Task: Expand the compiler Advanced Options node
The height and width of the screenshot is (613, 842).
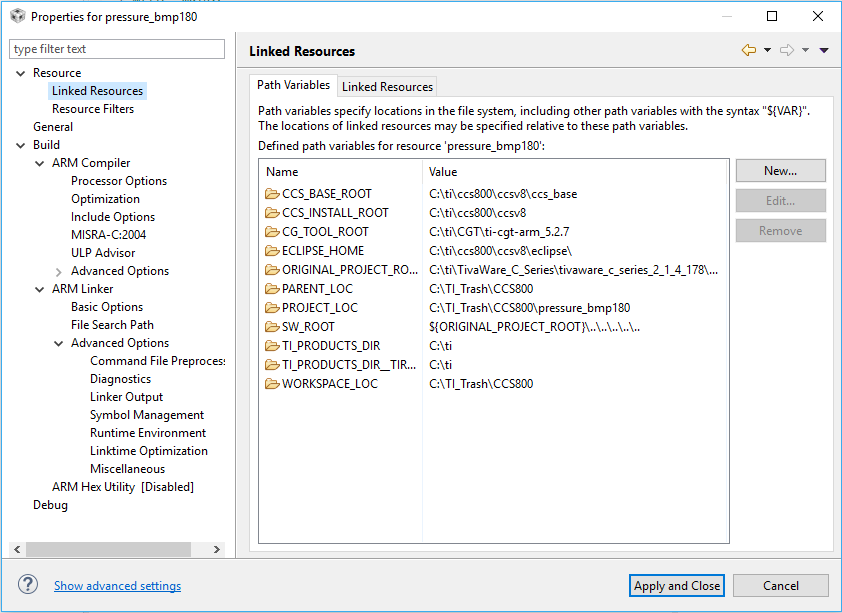Action: (x=58, y=271)
